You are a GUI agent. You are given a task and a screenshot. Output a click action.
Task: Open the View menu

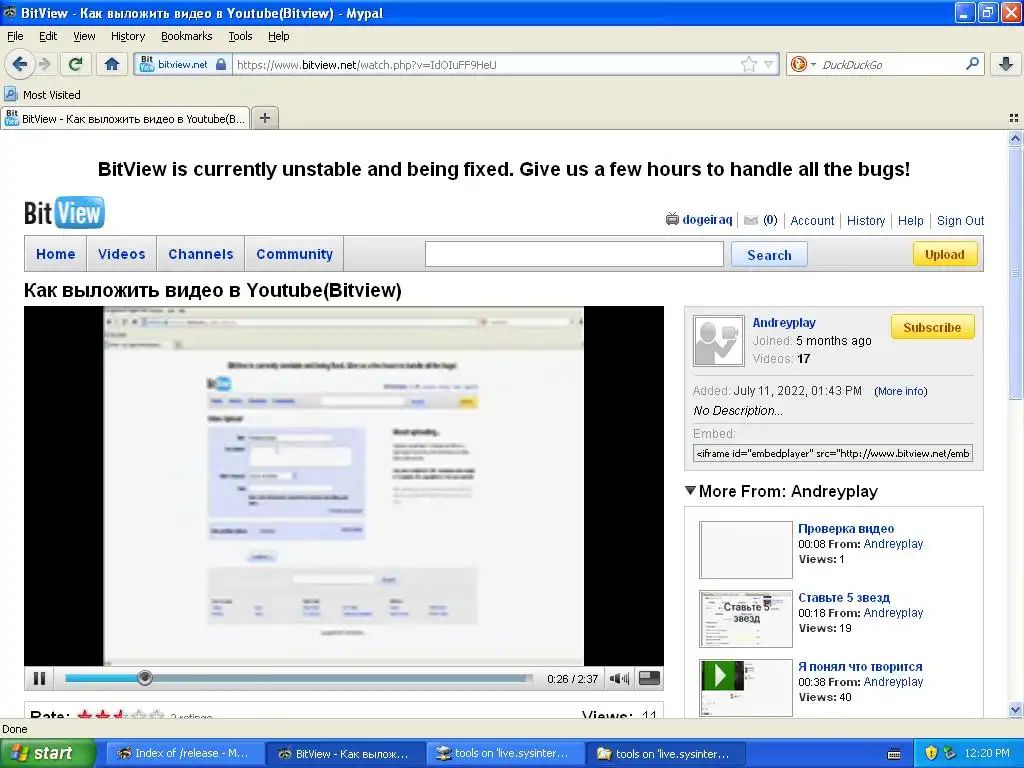pos(84,36)
